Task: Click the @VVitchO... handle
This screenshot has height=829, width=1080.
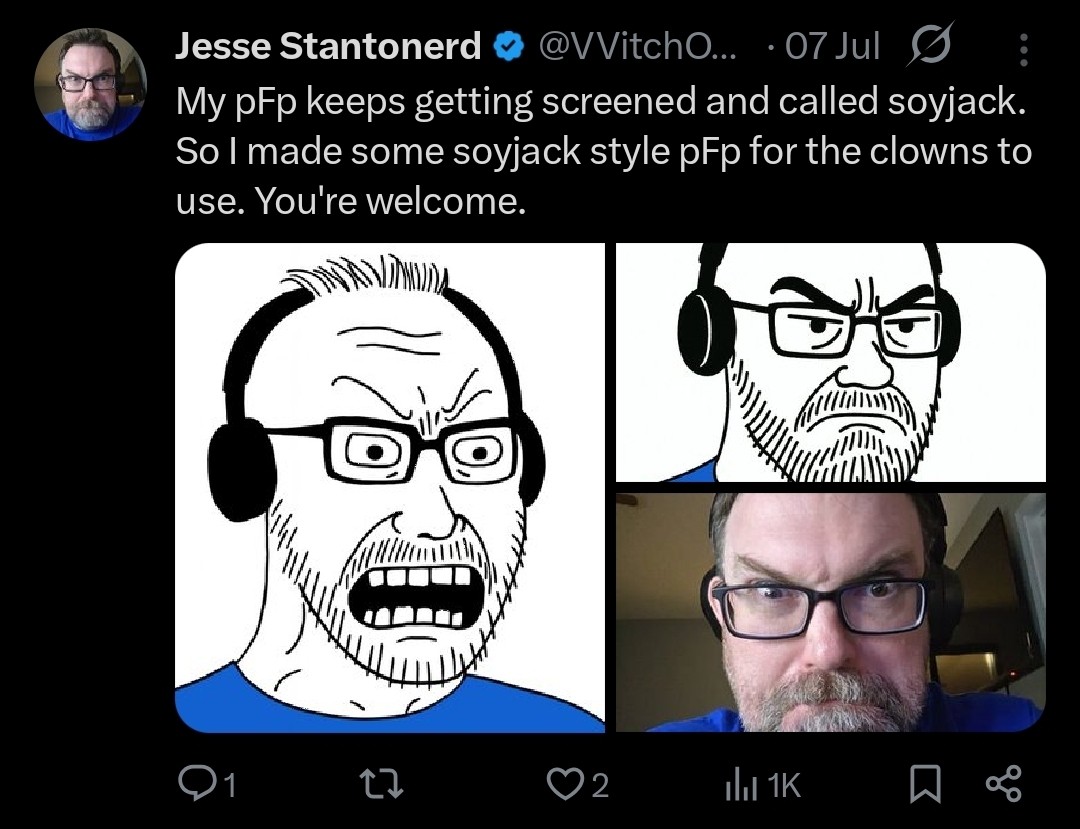Action: coord(636,46)
